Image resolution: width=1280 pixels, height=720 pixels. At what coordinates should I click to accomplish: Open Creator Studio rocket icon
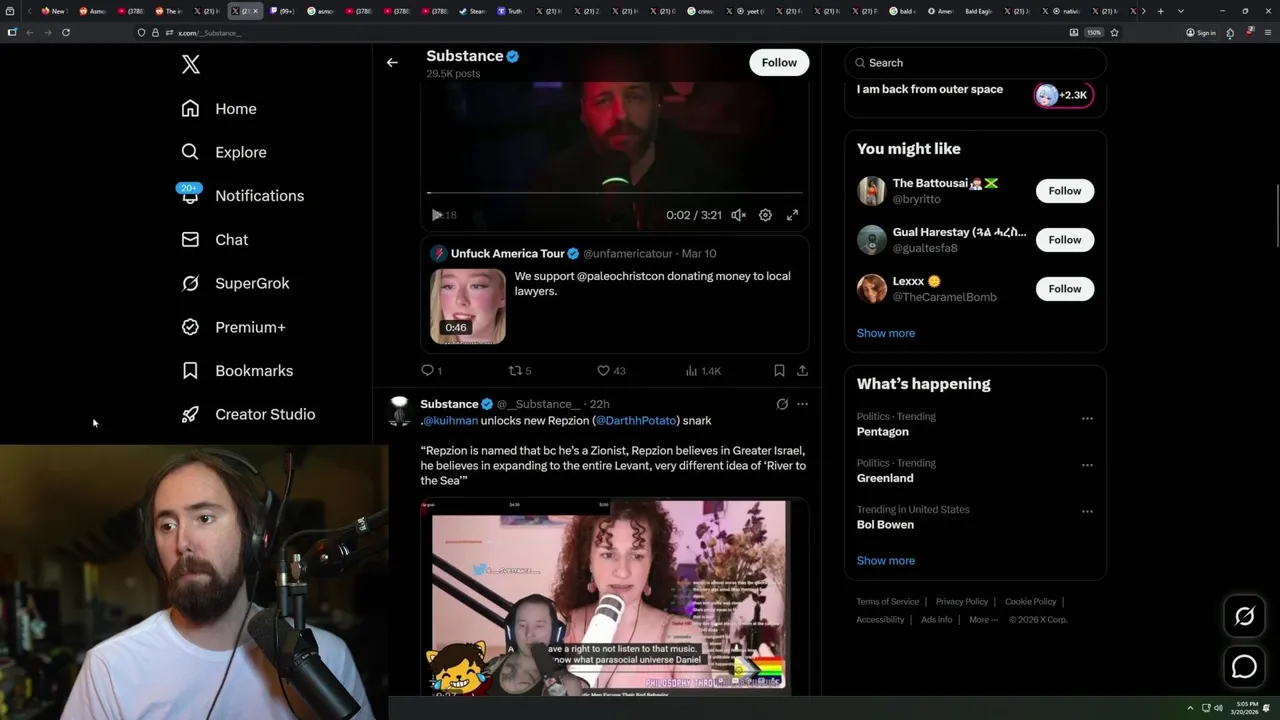click(x=190, y=414)
